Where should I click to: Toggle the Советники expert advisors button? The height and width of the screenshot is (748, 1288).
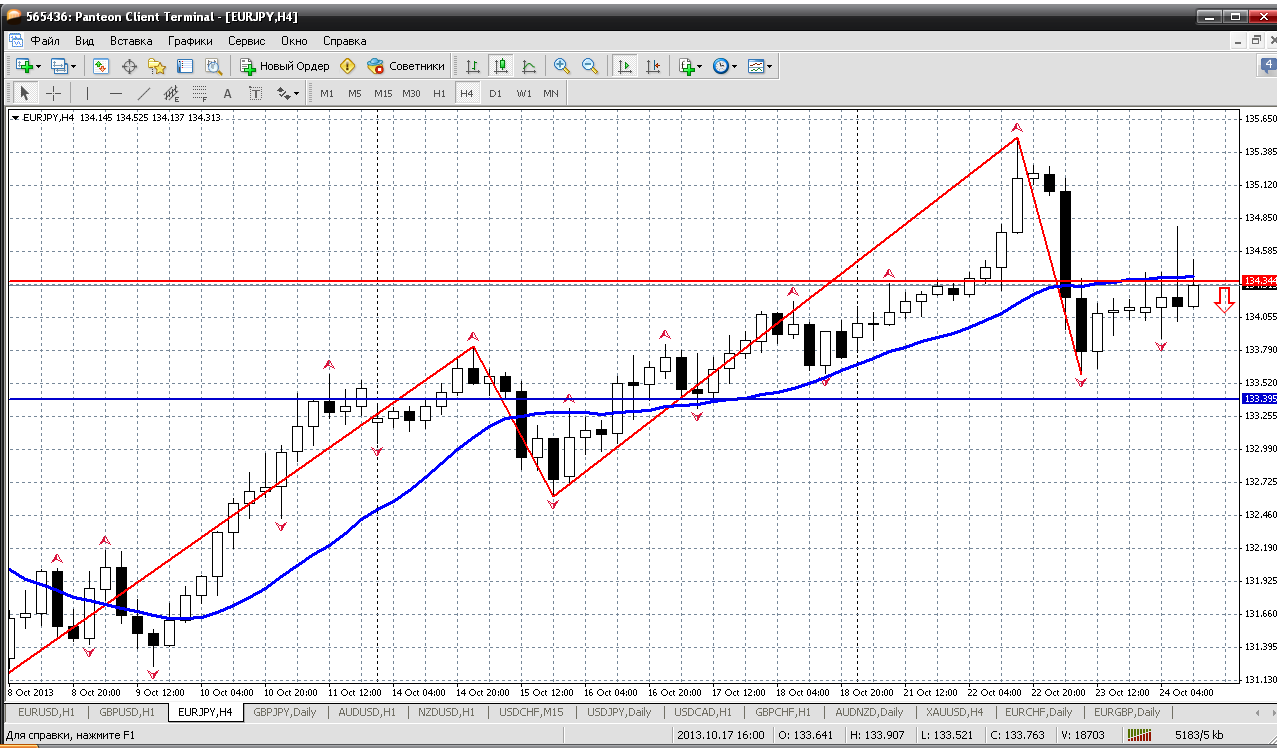pos(406,66)
